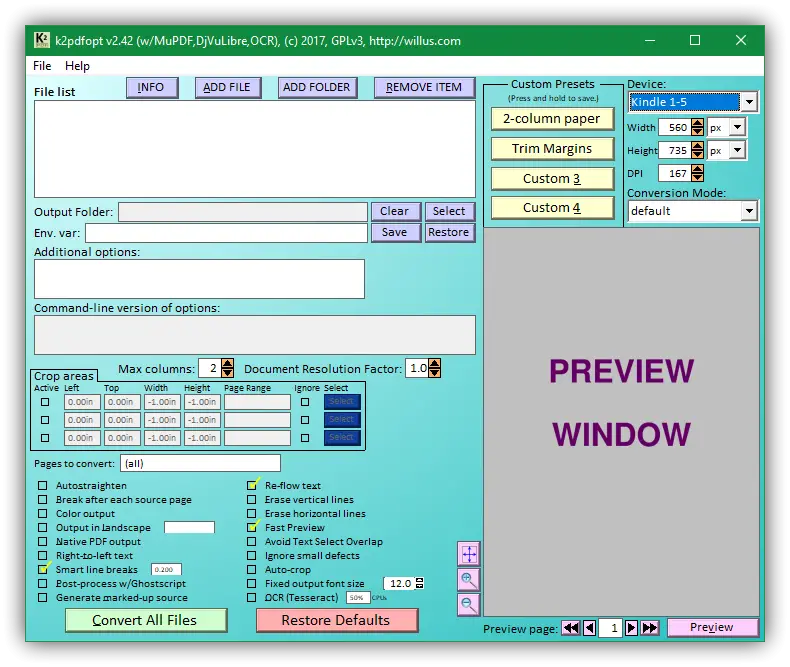Click the REMOVE ITEM button
The height and width of the screenshot is (667, 790).
click(x=424, y=88)
